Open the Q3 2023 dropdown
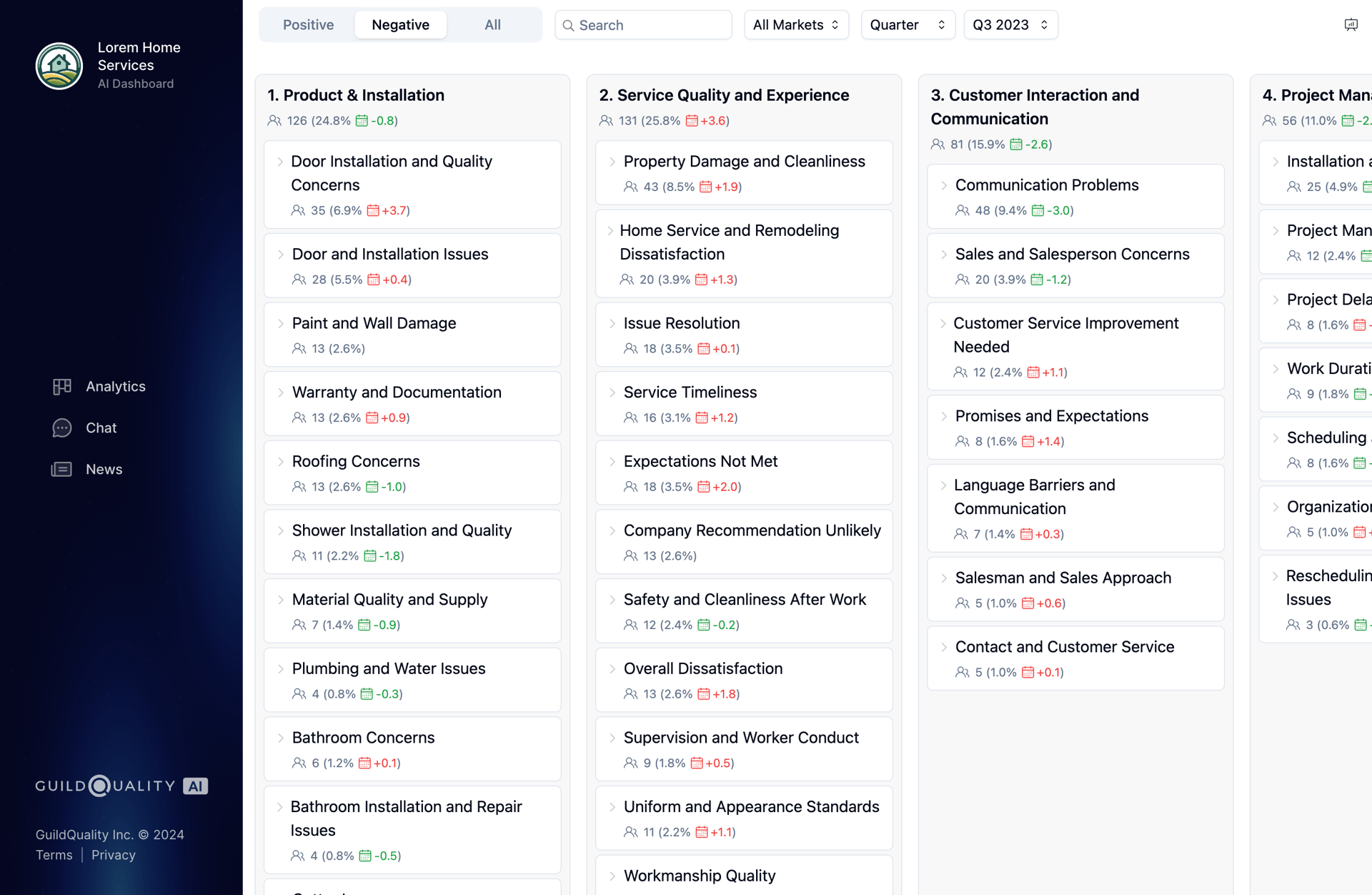1372x895 pixels. point(1010,25)
